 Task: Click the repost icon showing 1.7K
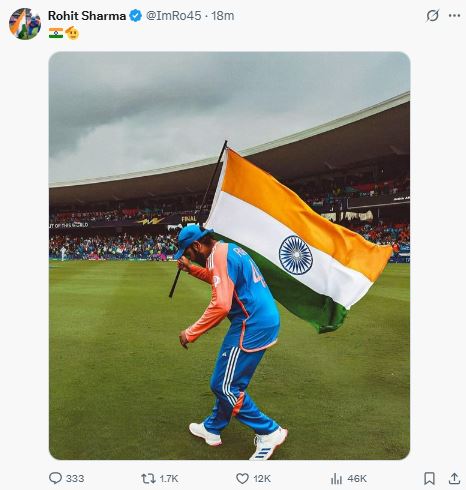(x=148, y=479)
